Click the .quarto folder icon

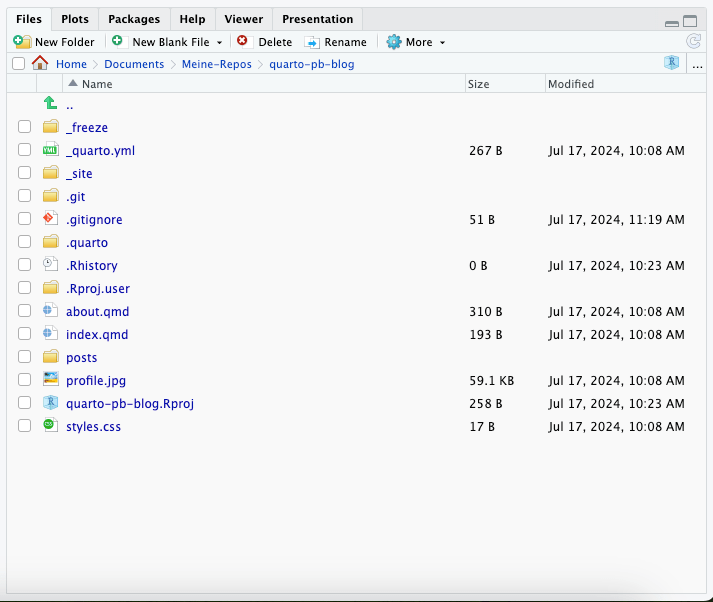pyautogui.click(x=51, y=241)
